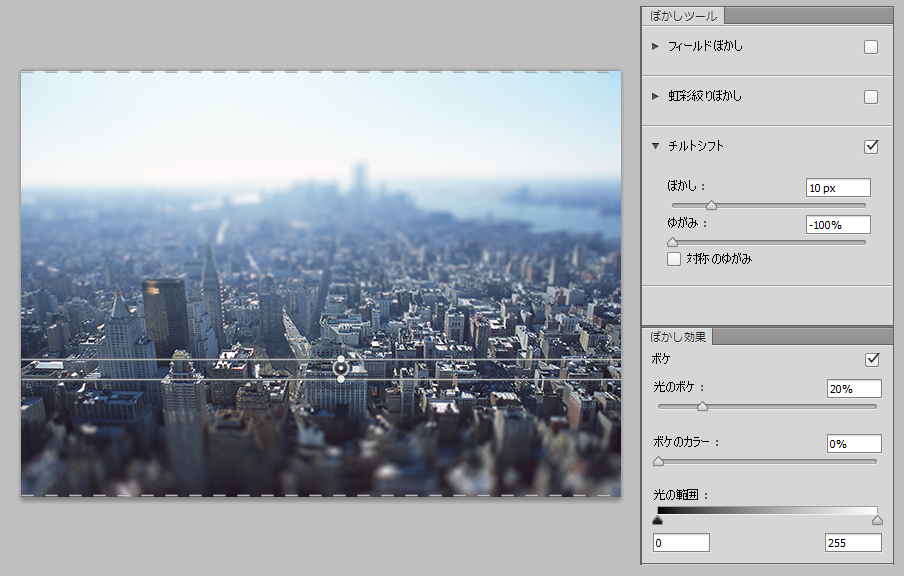Collapse the チルトシフト section
The height and width of the screenshot is (576, 904).
click(x=655, y=146)
